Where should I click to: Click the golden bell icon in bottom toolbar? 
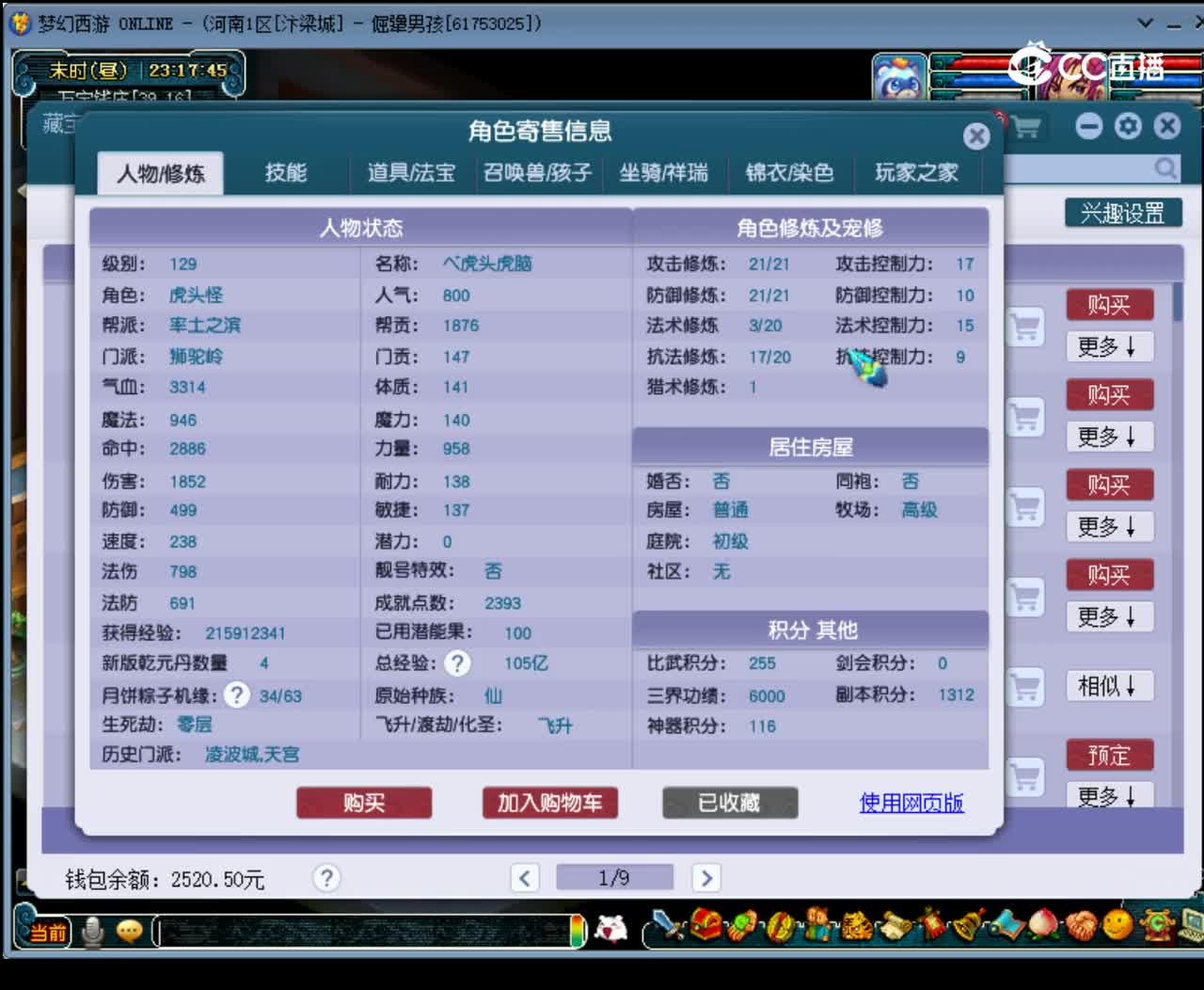[x=967, y=927]
